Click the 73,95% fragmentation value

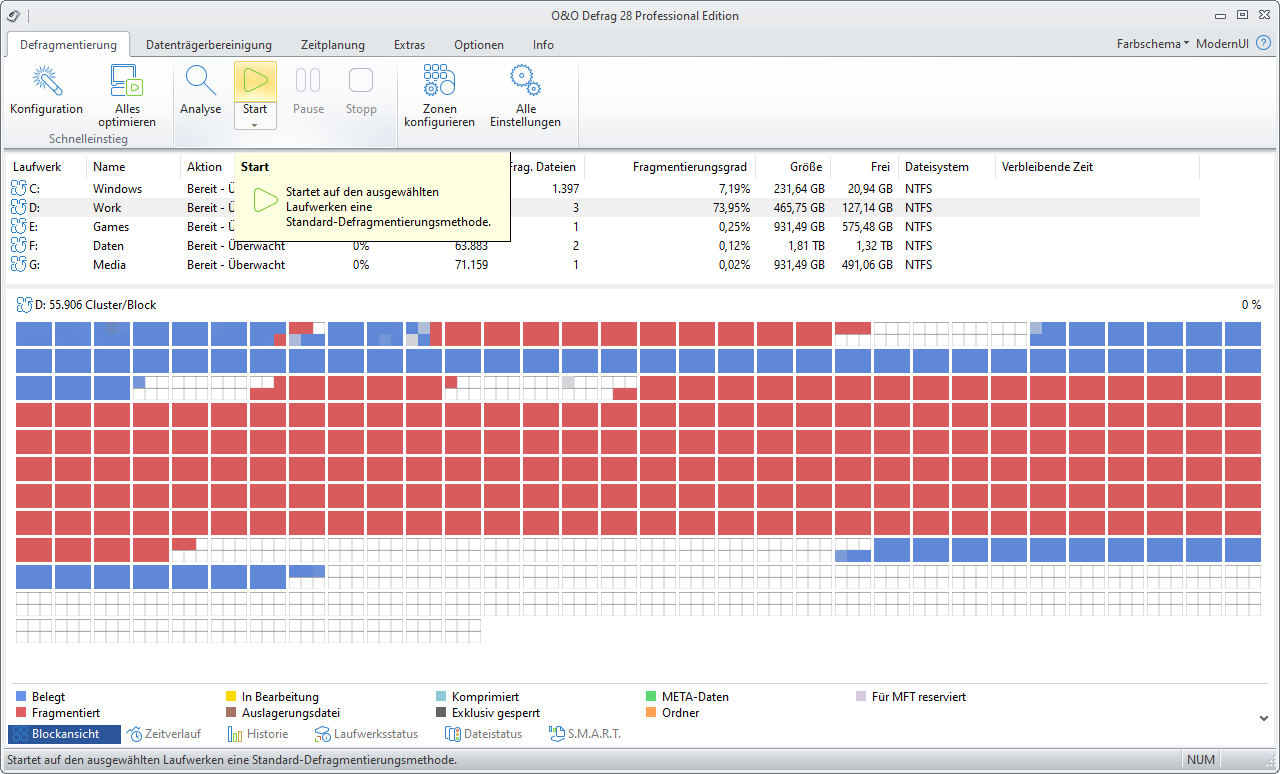click(730, 207)
